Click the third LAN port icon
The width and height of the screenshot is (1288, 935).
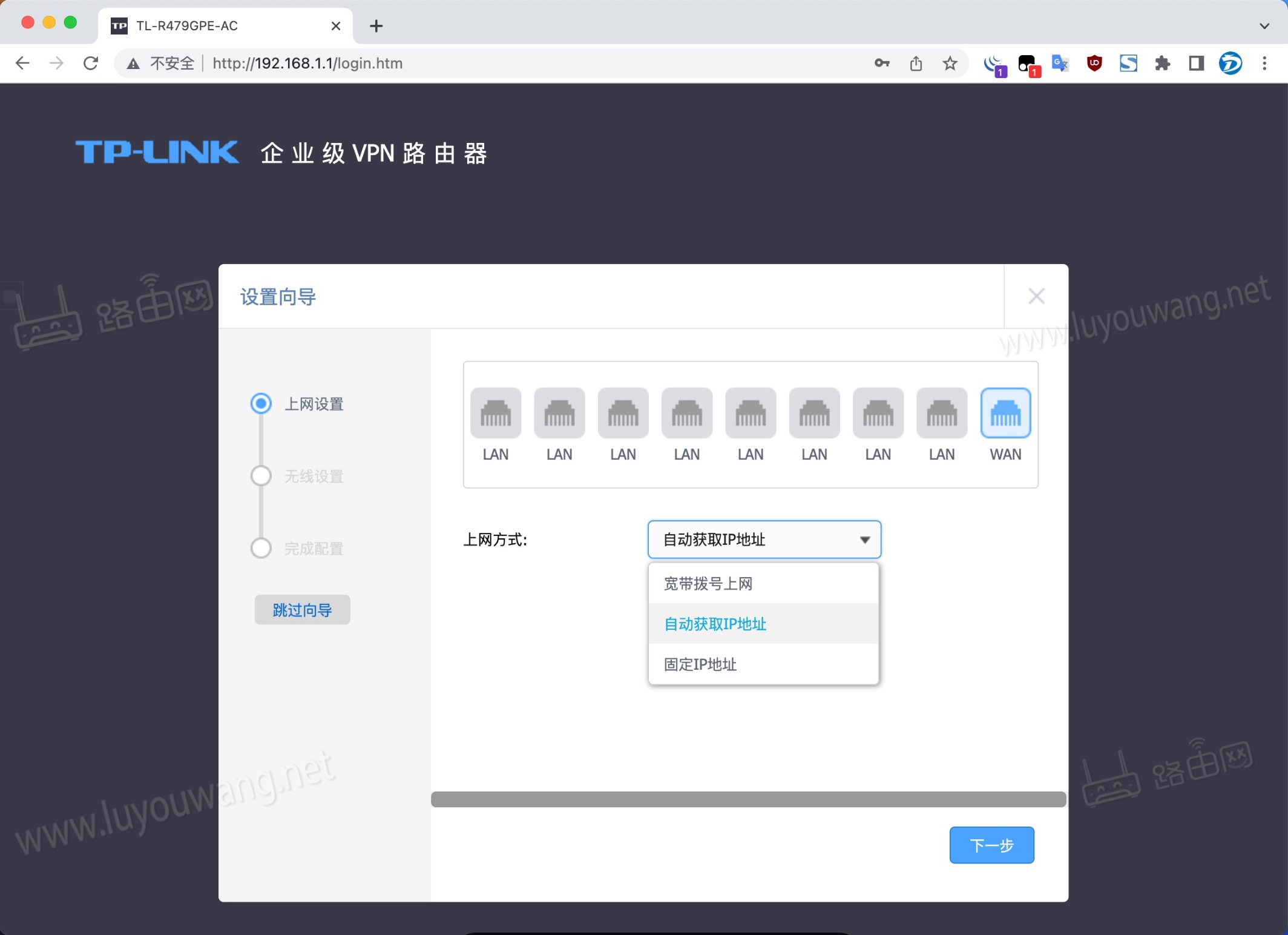623,413
